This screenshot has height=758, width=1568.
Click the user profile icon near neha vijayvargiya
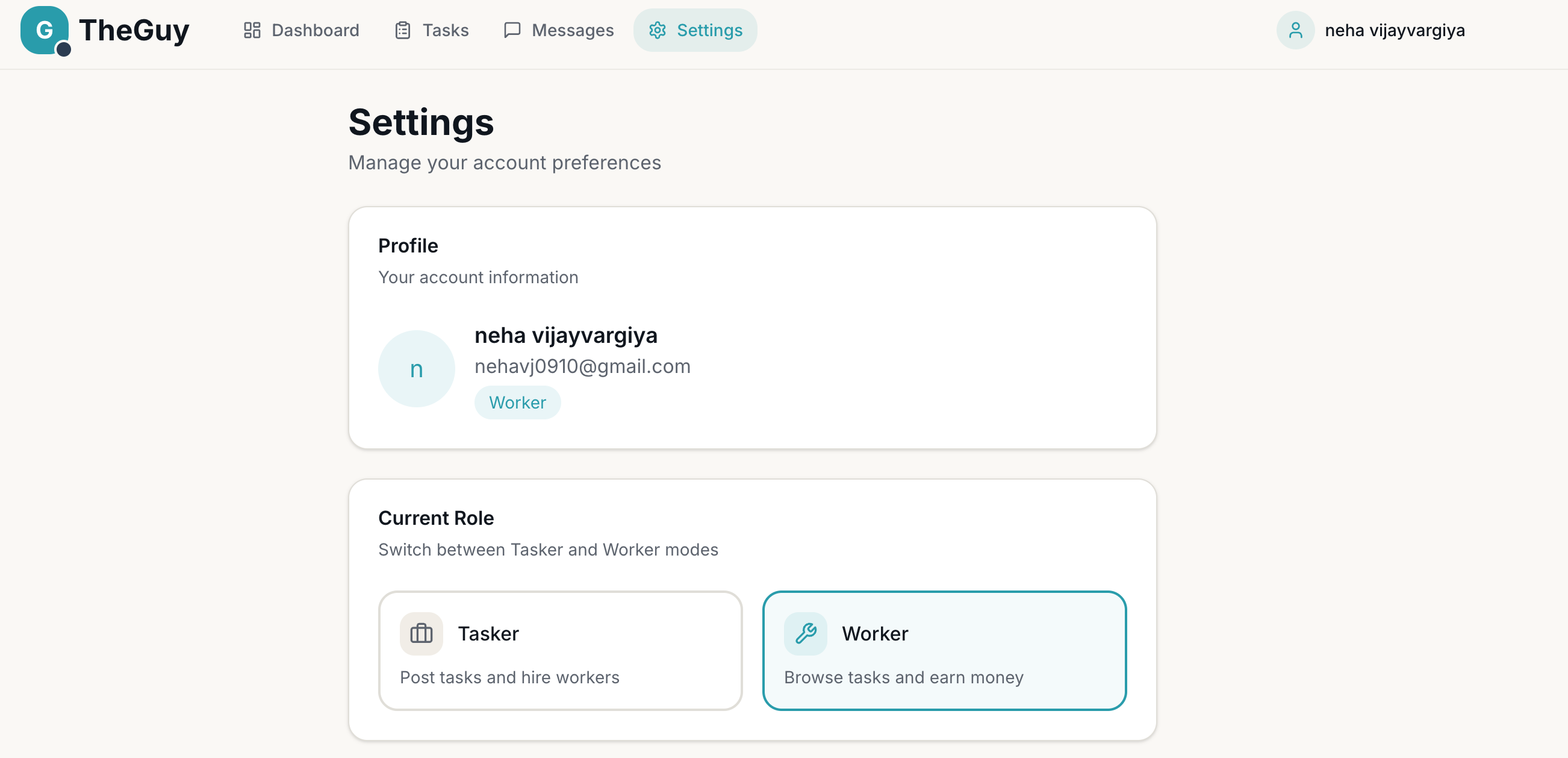pyautogui.click(x=1295, y=30)
